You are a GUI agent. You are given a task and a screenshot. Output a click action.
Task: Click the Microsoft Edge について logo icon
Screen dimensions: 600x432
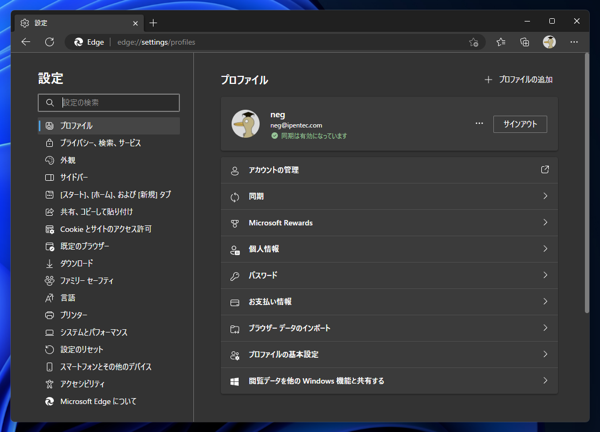coord(49,401)
